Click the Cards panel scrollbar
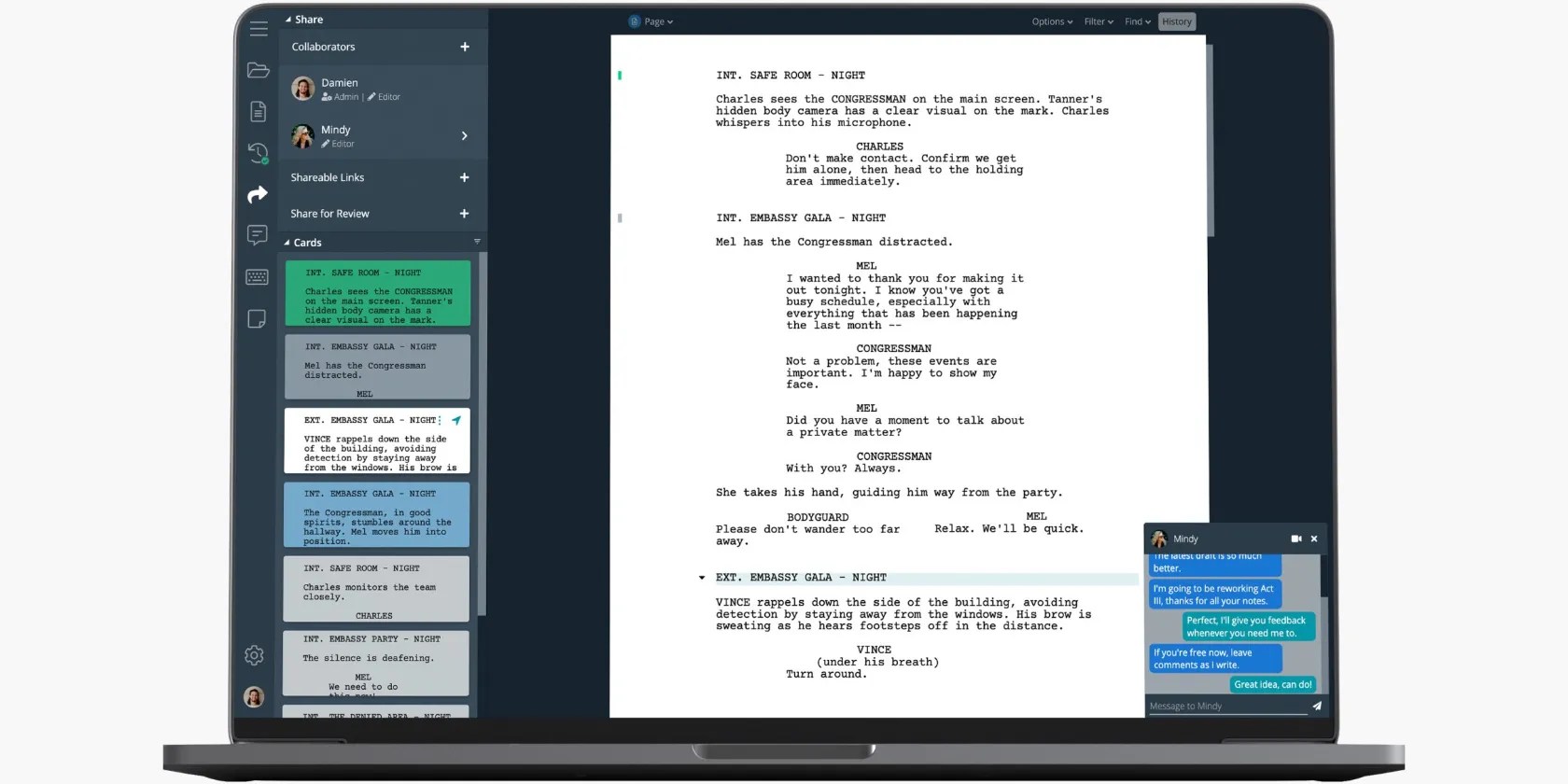The height and width of the screenshot is (784, 1568). [482, 433]
